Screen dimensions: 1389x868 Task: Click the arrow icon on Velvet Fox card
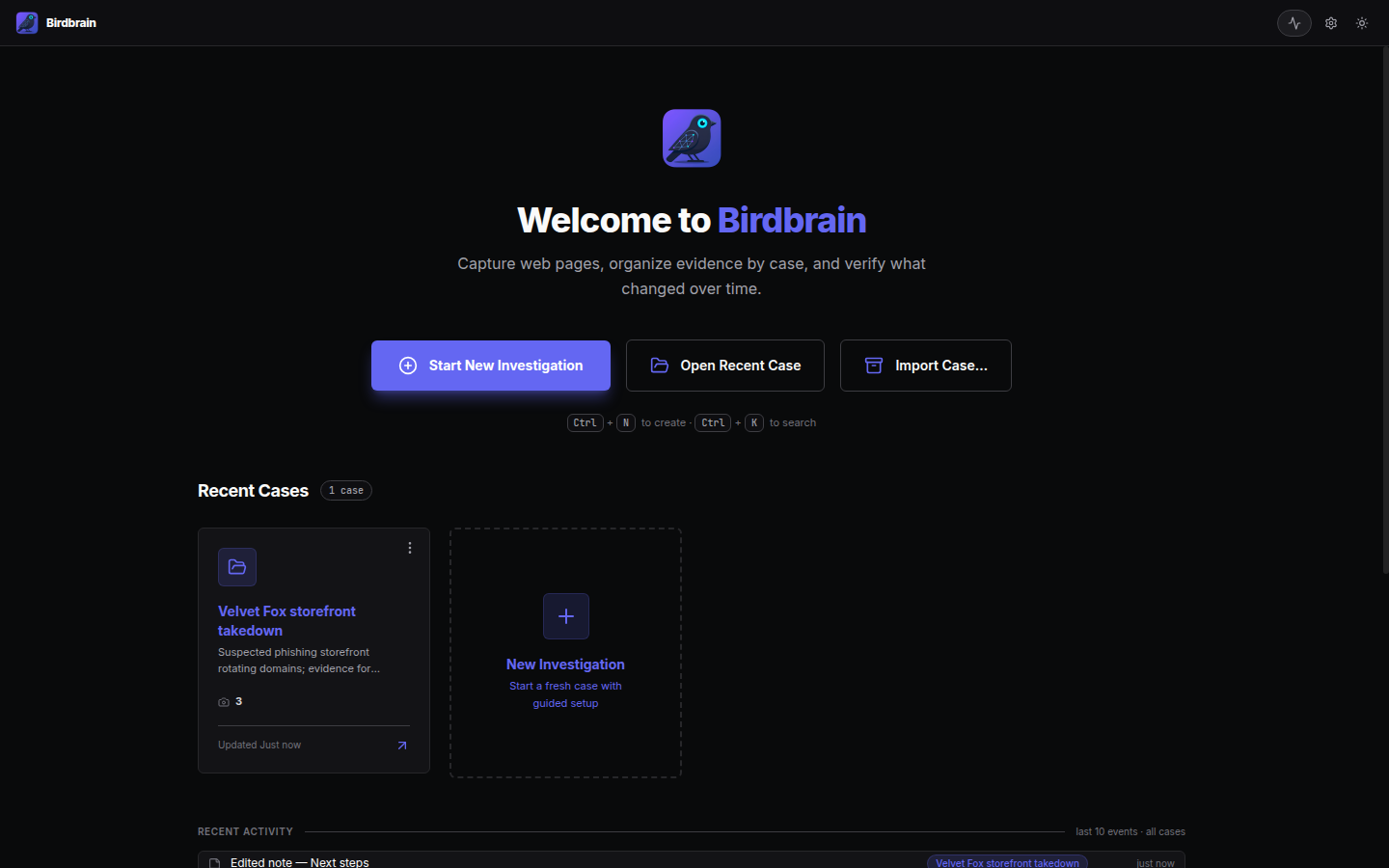[402, 746]
